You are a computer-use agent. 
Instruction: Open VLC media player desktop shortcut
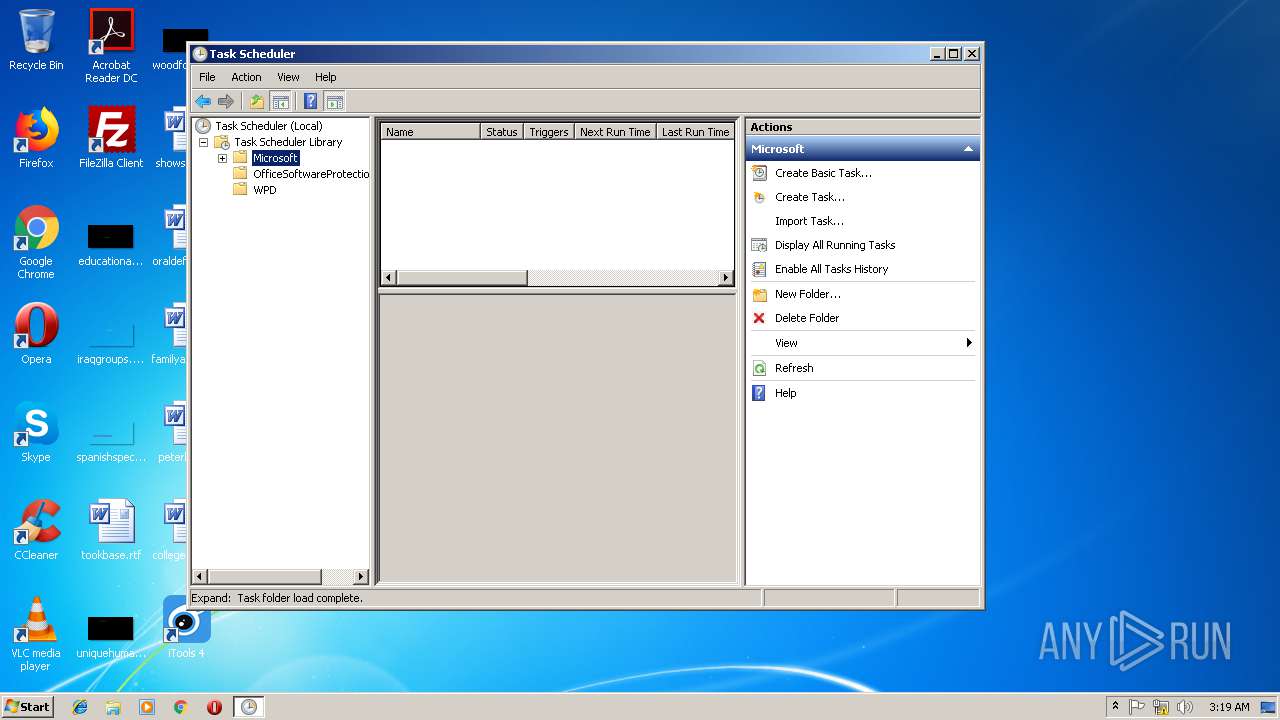point(36,634)
